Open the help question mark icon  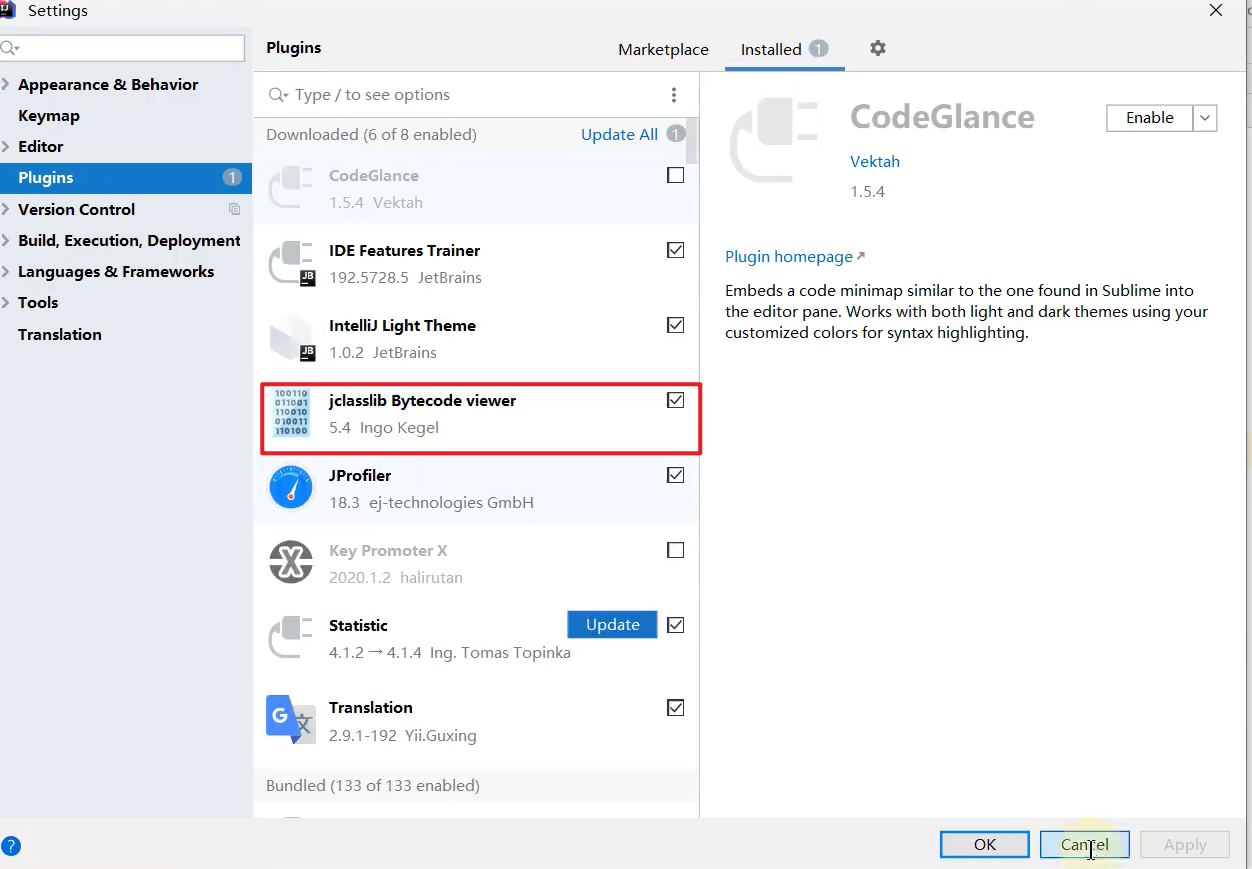point(11,846)
